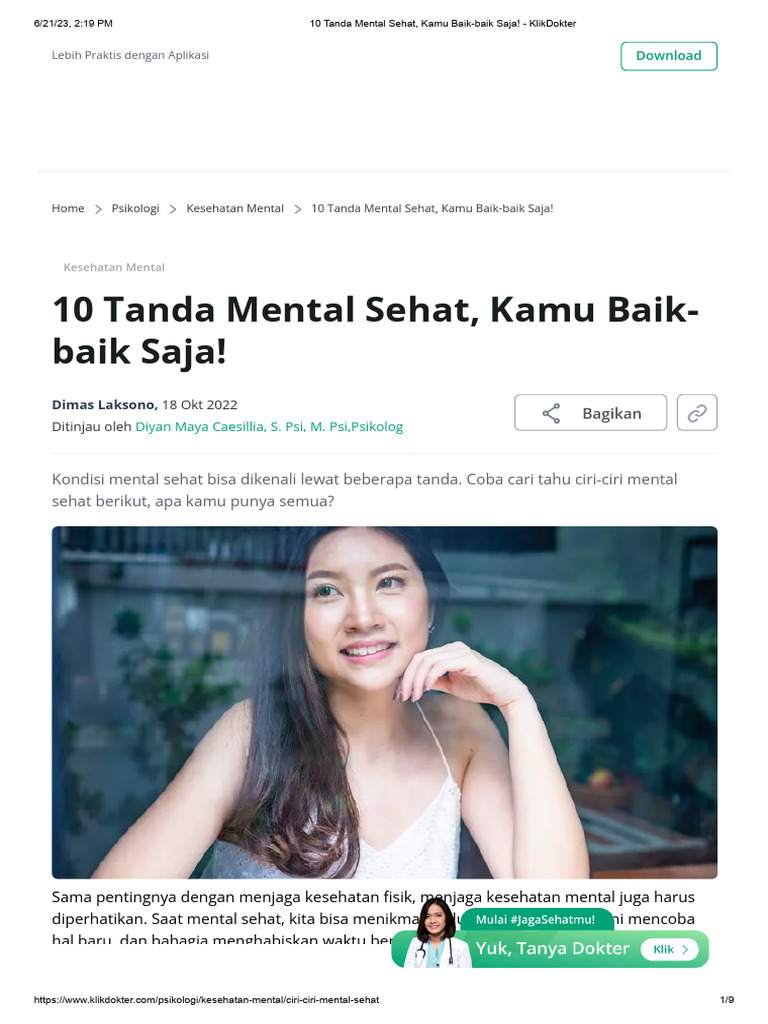
Task: Click Yuk, Tanya Dokter banner
Action: click(552, 948)
